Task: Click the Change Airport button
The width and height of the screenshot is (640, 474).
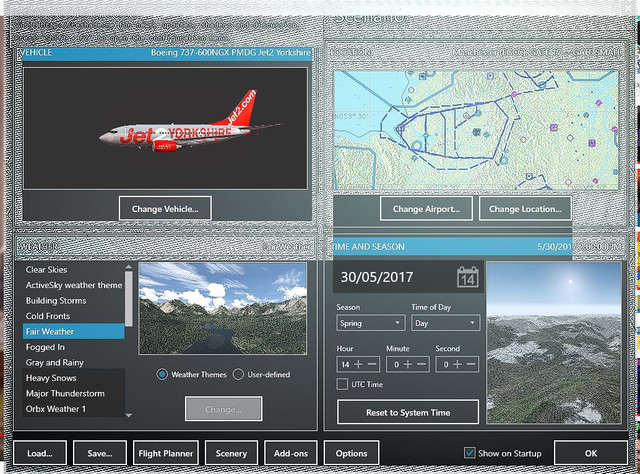Action: coord(426,209)
